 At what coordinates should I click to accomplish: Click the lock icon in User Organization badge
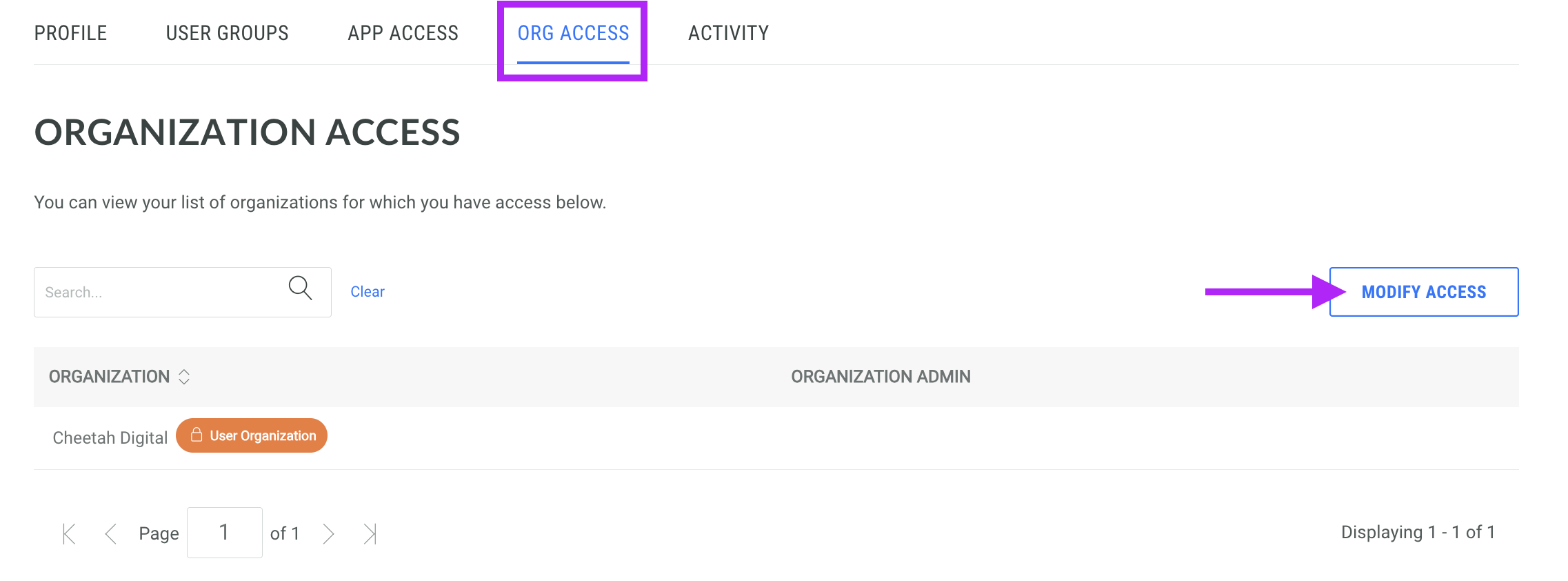pyautogui.click(x=197, y=435)
